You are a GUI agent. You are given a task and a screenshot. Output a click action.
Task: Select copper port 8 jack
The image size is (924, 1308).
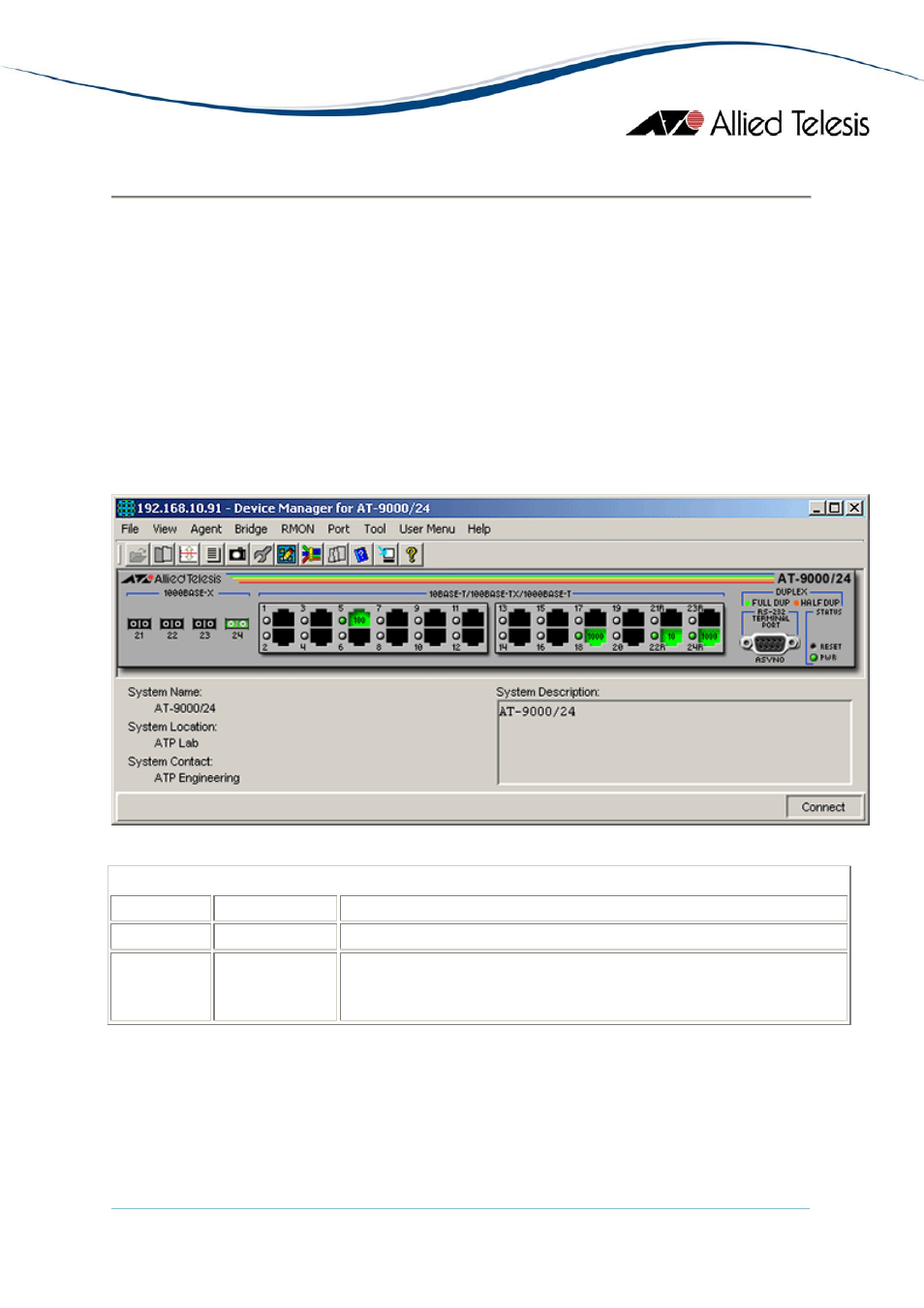(397, 636)
